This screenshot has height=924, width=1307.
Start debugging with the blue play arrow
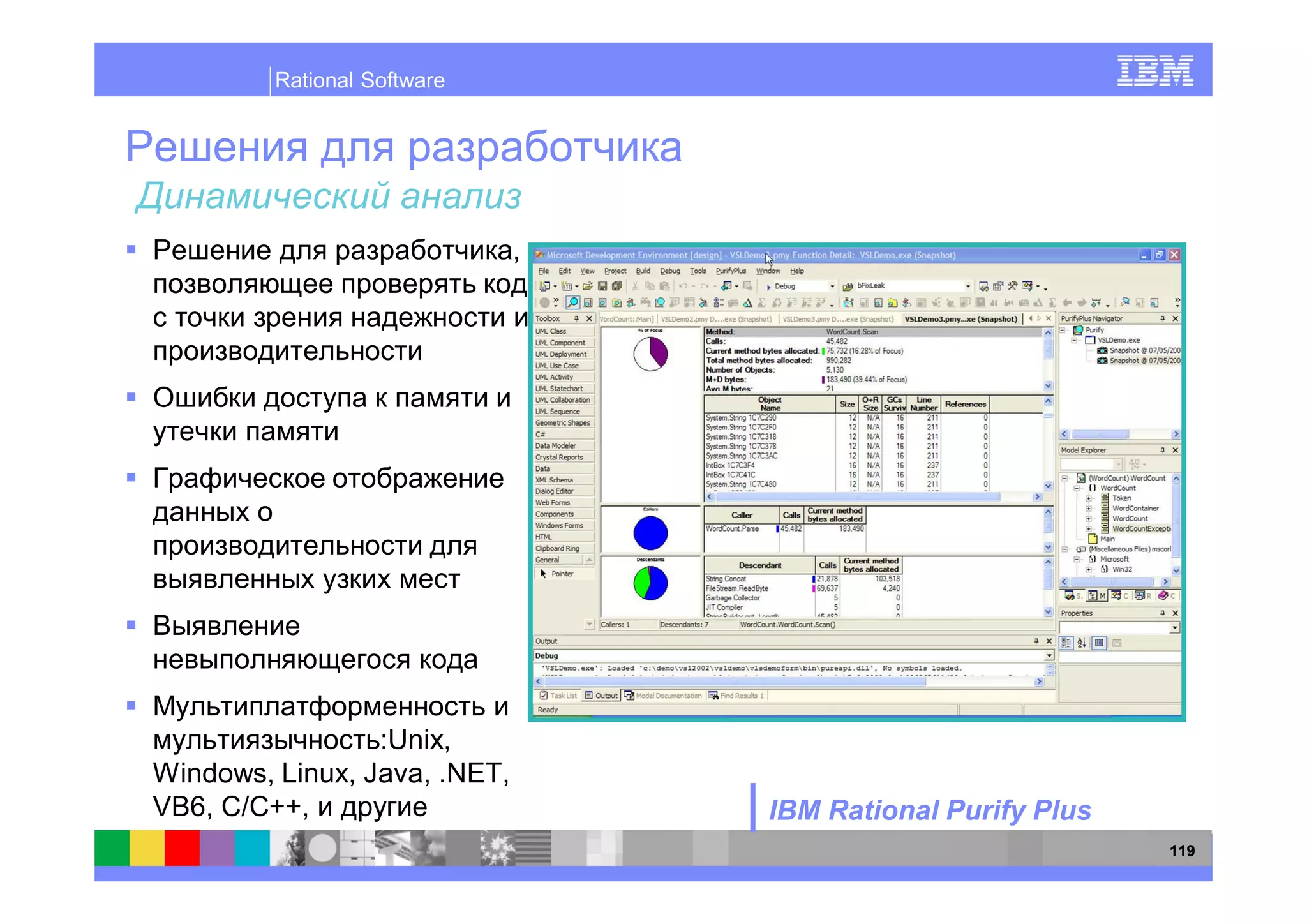[769, 287]
